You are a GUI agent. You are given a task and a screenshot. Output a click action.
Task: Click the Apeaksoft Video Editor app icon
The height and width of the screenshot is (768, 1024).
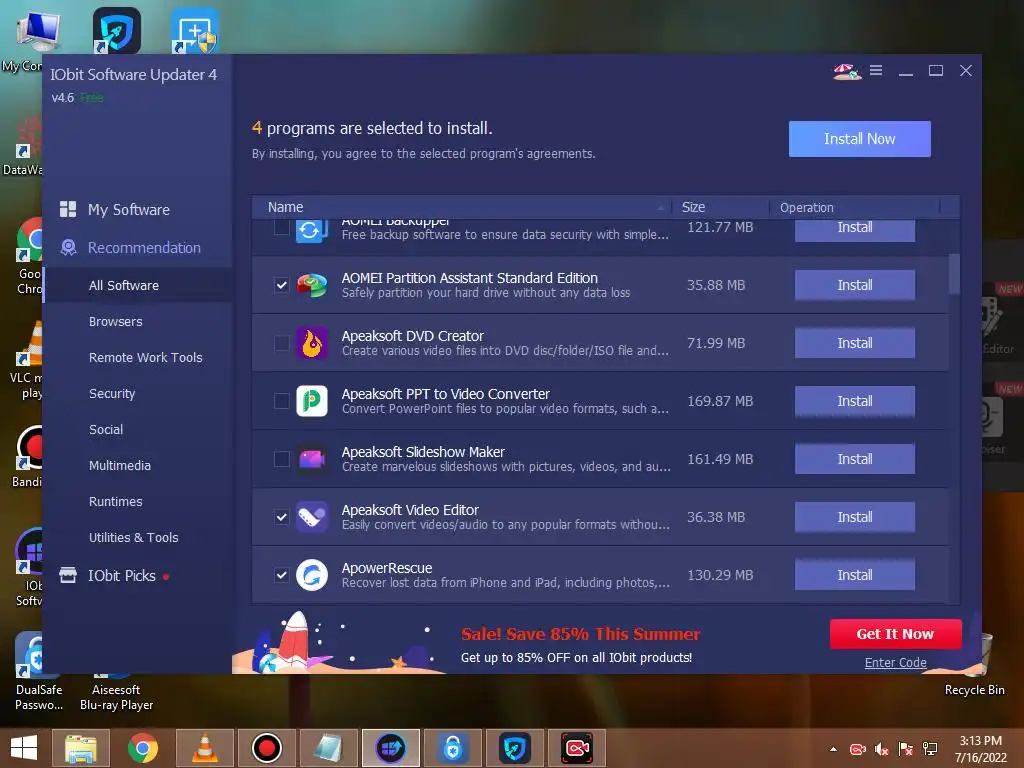(x=312, y=517)
